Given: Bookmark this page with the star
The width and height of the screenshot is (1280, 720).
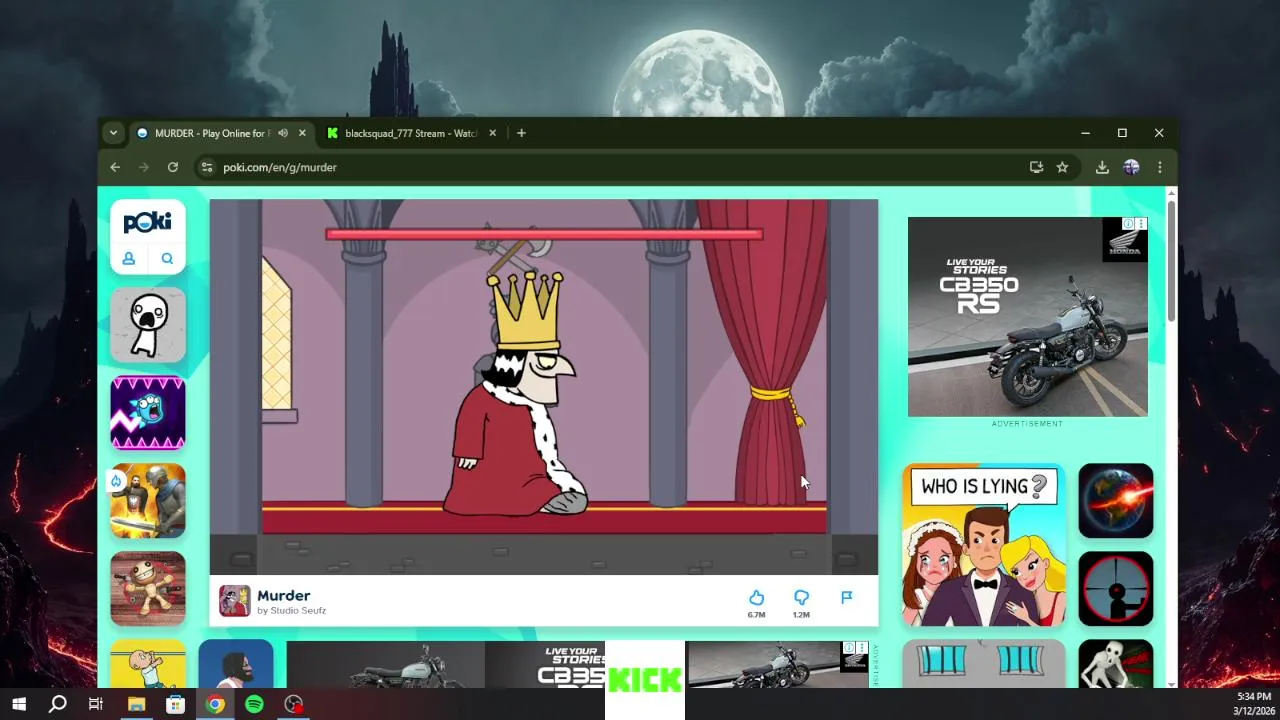Looking at the screenshot, I should (x=1062, y=167).
